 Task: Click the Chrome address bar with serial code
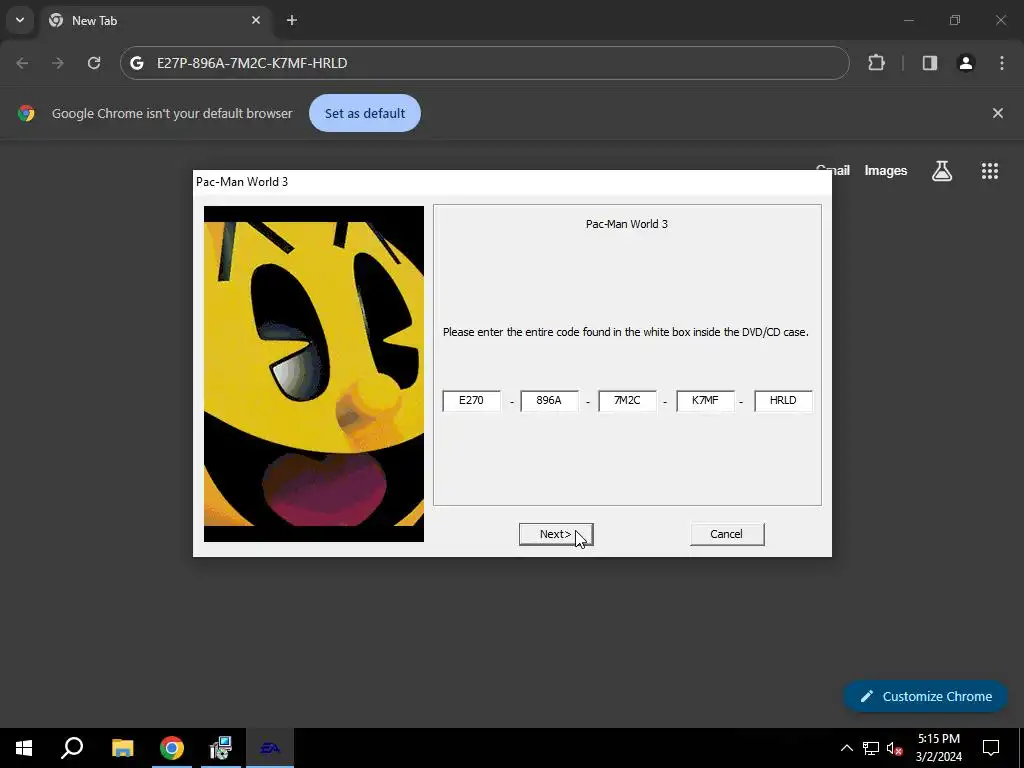(x=485, y=63)
